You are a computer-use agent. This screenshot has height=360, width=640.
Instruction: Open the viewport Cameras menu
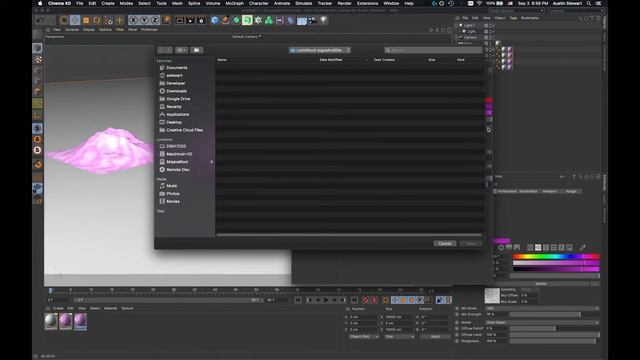(x=72, y=30)
